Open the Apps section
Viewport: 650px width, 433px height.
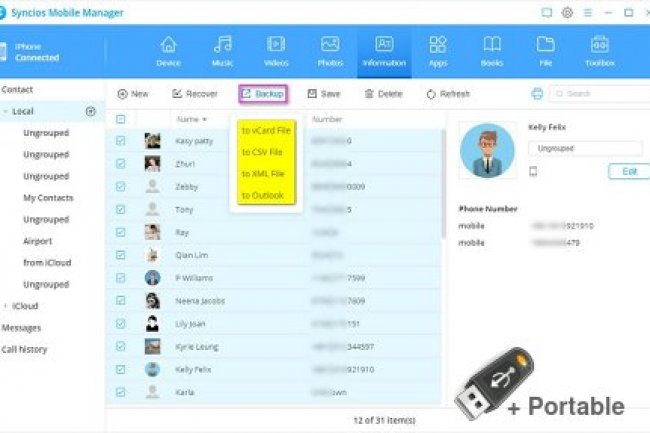tap(437, 50)
